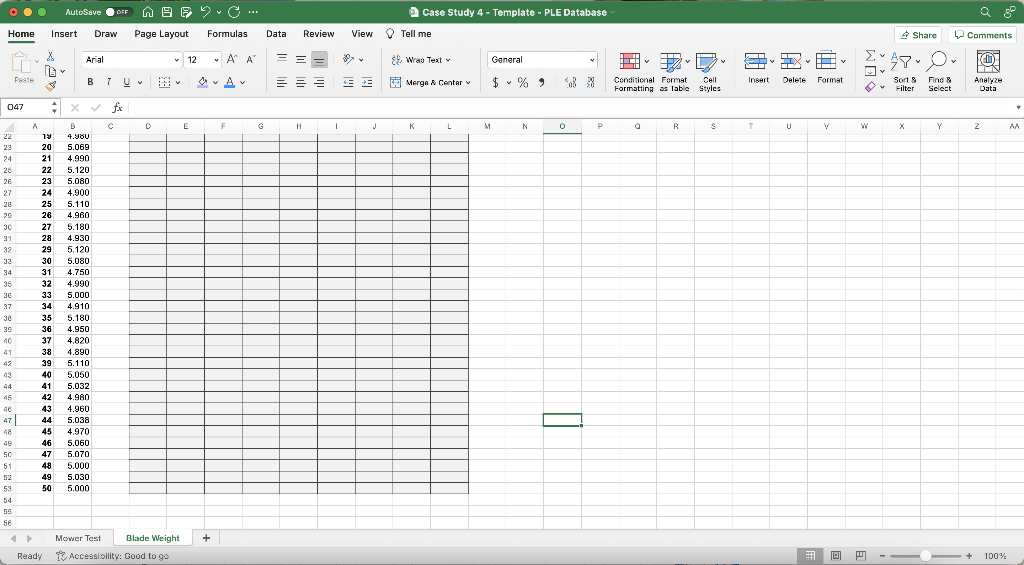Toggle bold formatting
Screen dimensions: 1024x565
(x=90, y=82)
